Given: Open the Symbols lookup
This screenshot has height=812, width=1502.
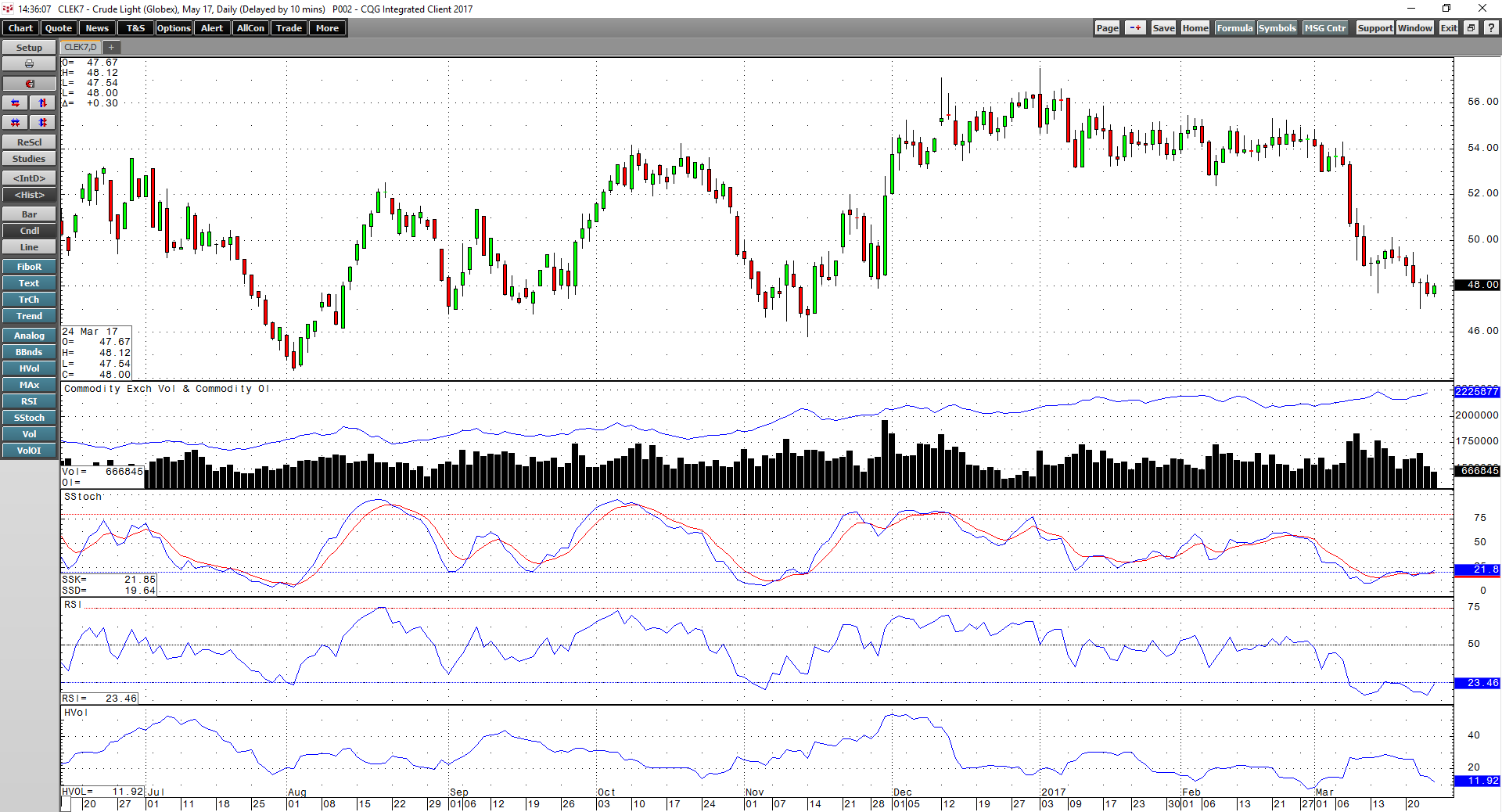Looking at the screenshot, I should click(1277, 28).
